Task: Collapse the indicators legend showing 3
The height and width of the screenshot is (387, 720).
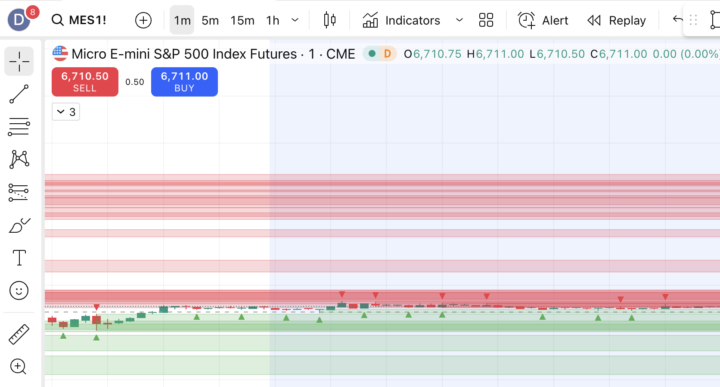Action: click(x=66, y=112)
